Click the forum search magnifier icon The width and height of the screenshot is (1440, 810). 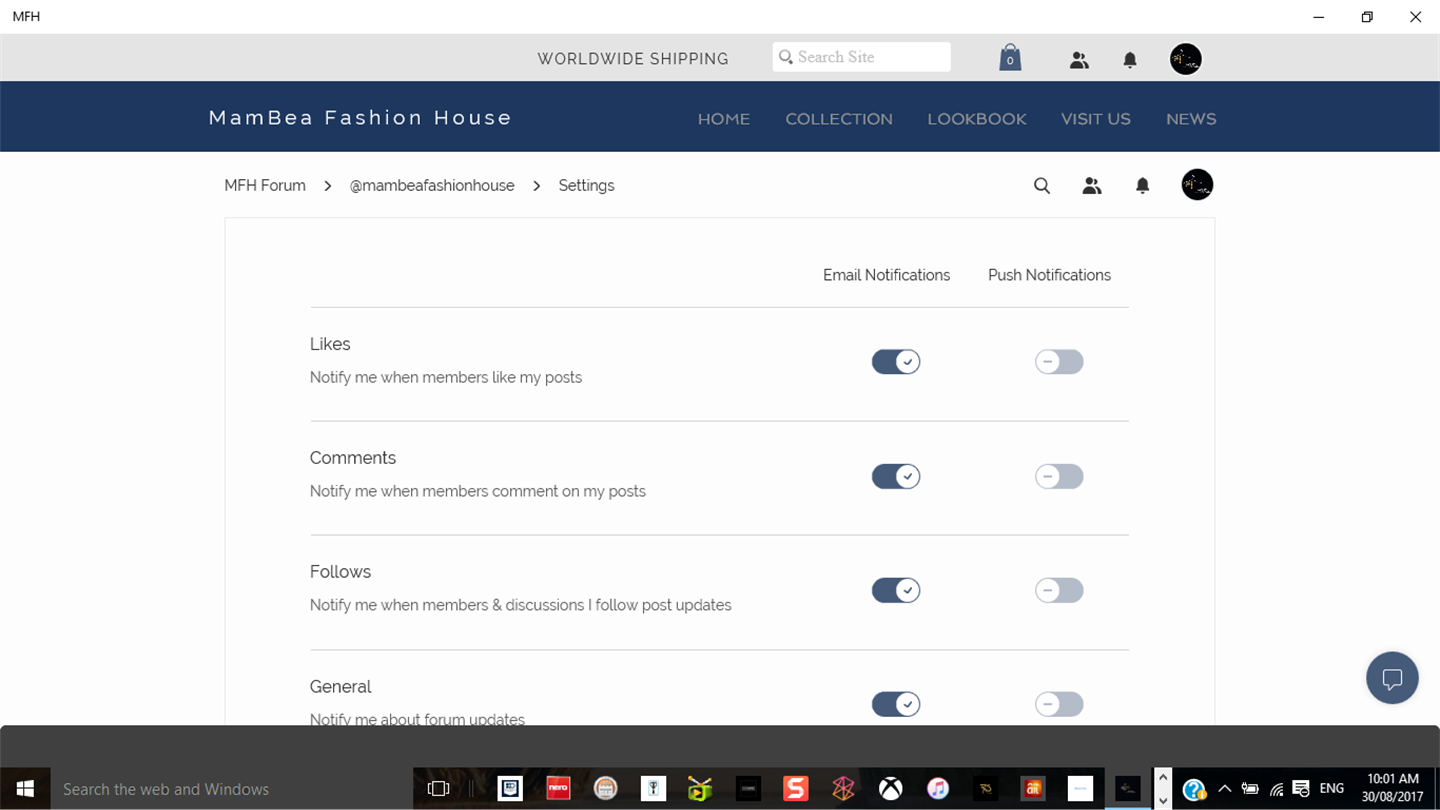(1042, 186)
